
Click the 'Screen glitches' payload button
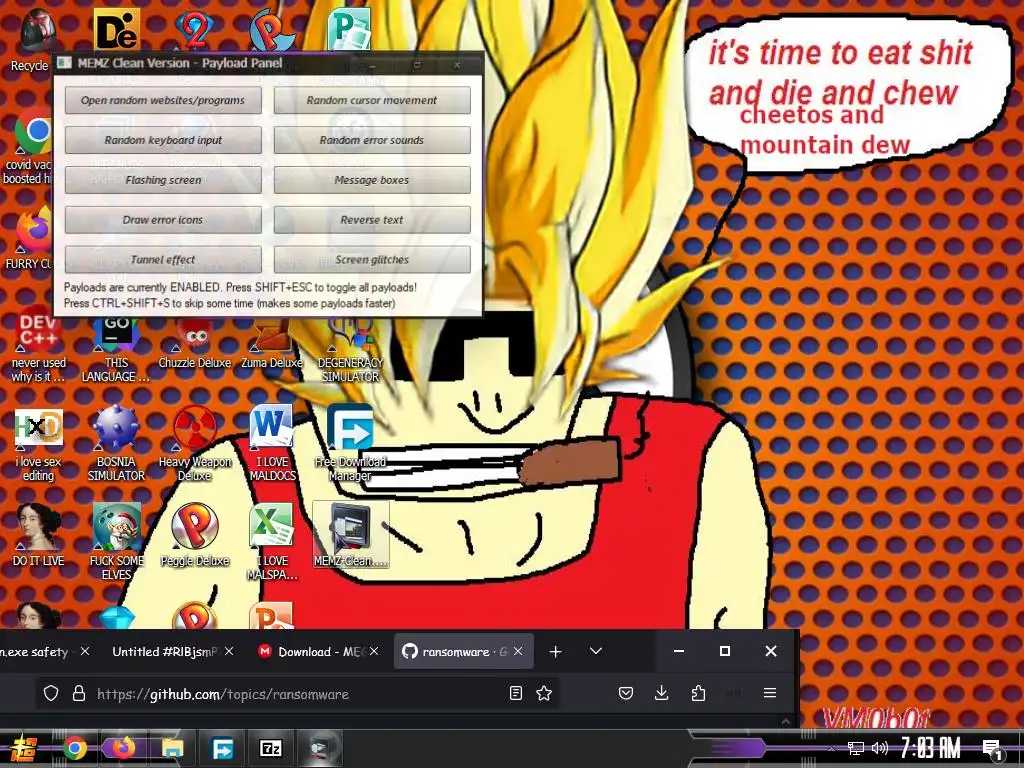[372, 260]
